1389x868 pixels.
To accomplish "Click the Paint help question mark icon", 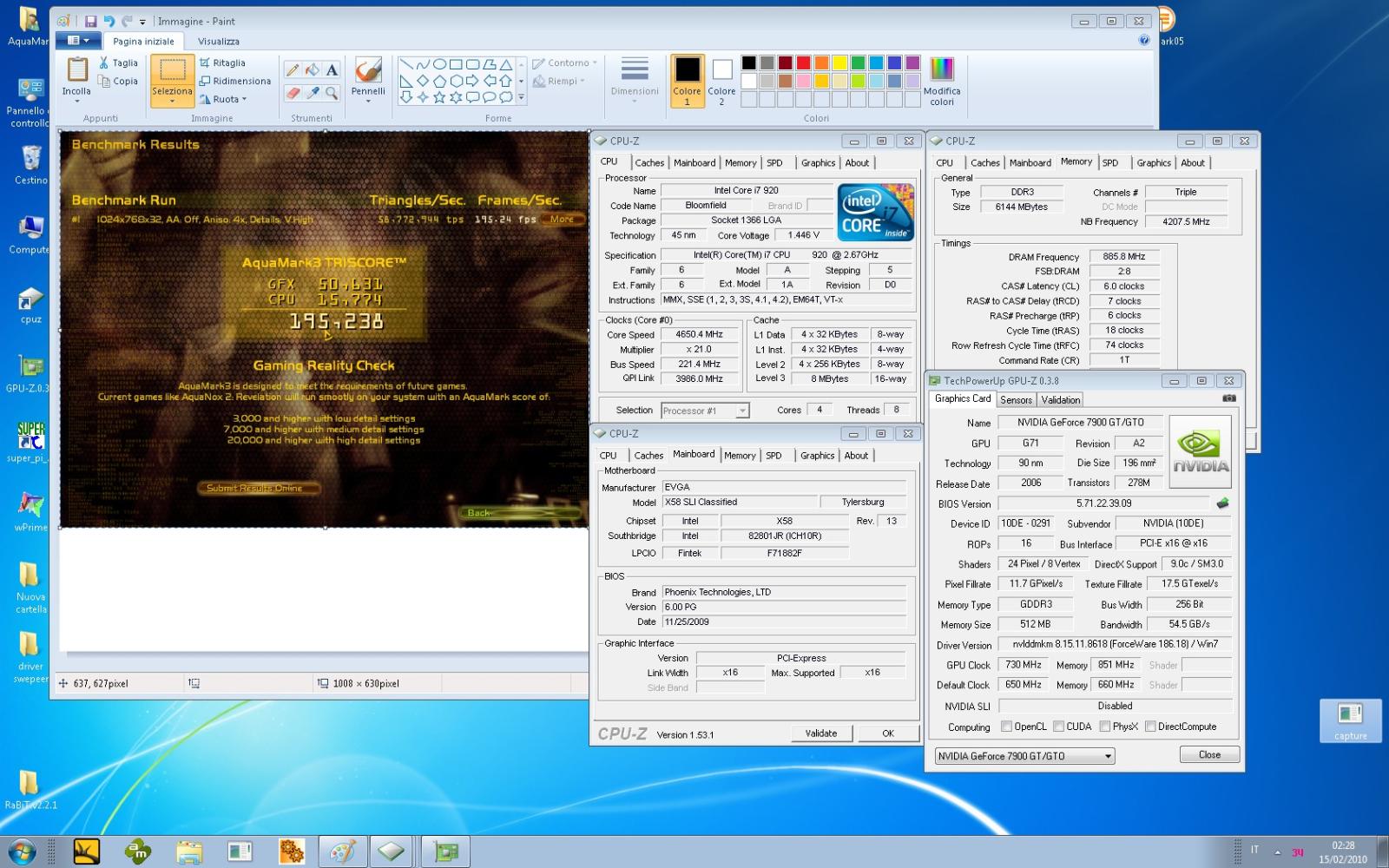I will (x=1143, y=40).
